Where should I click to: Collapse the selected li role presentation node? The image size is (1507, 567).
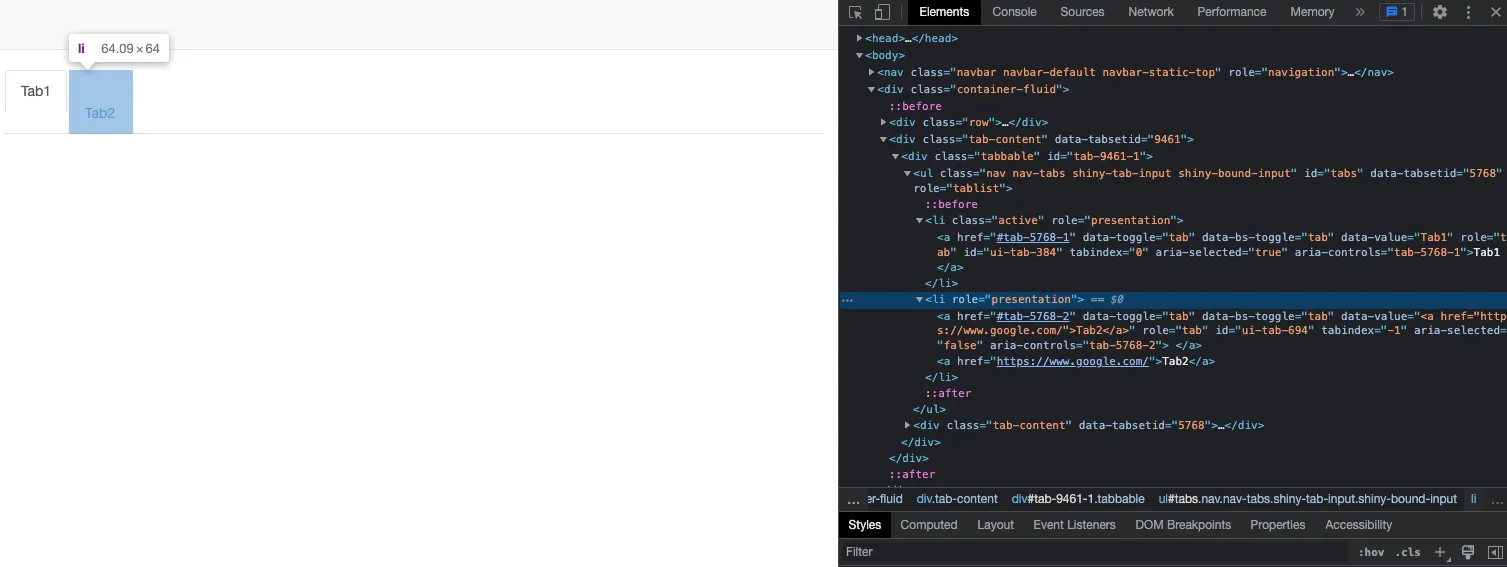(x=919, y=299)
